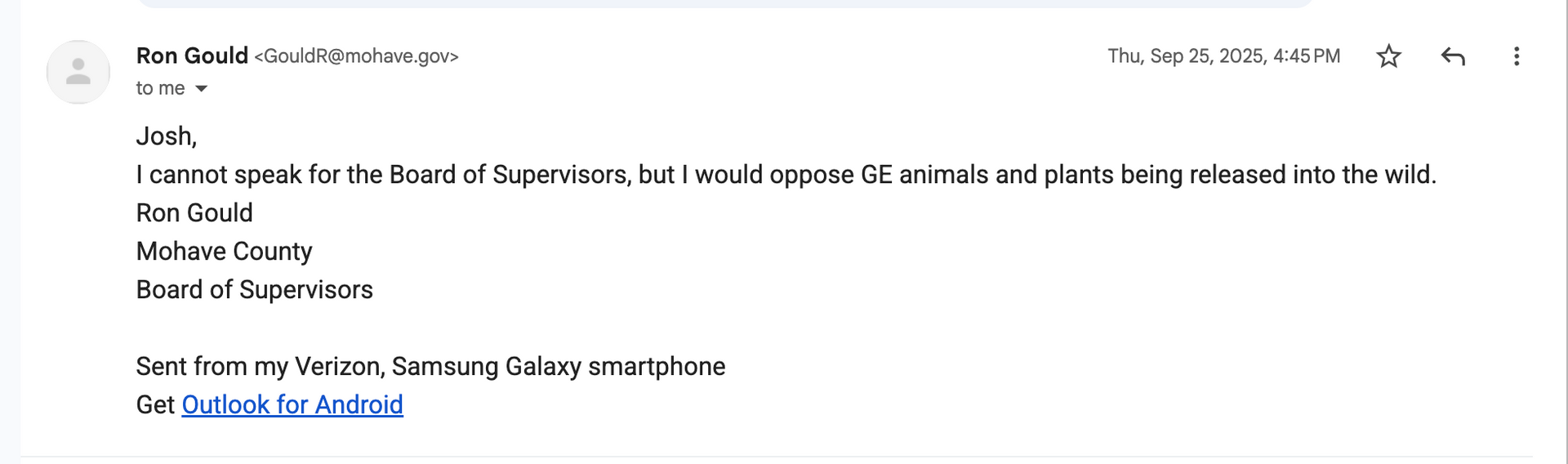This screenshot has width=1568, height=464.
Task: Click the word "Get" before the Outlook link
Action: point(155,404)
